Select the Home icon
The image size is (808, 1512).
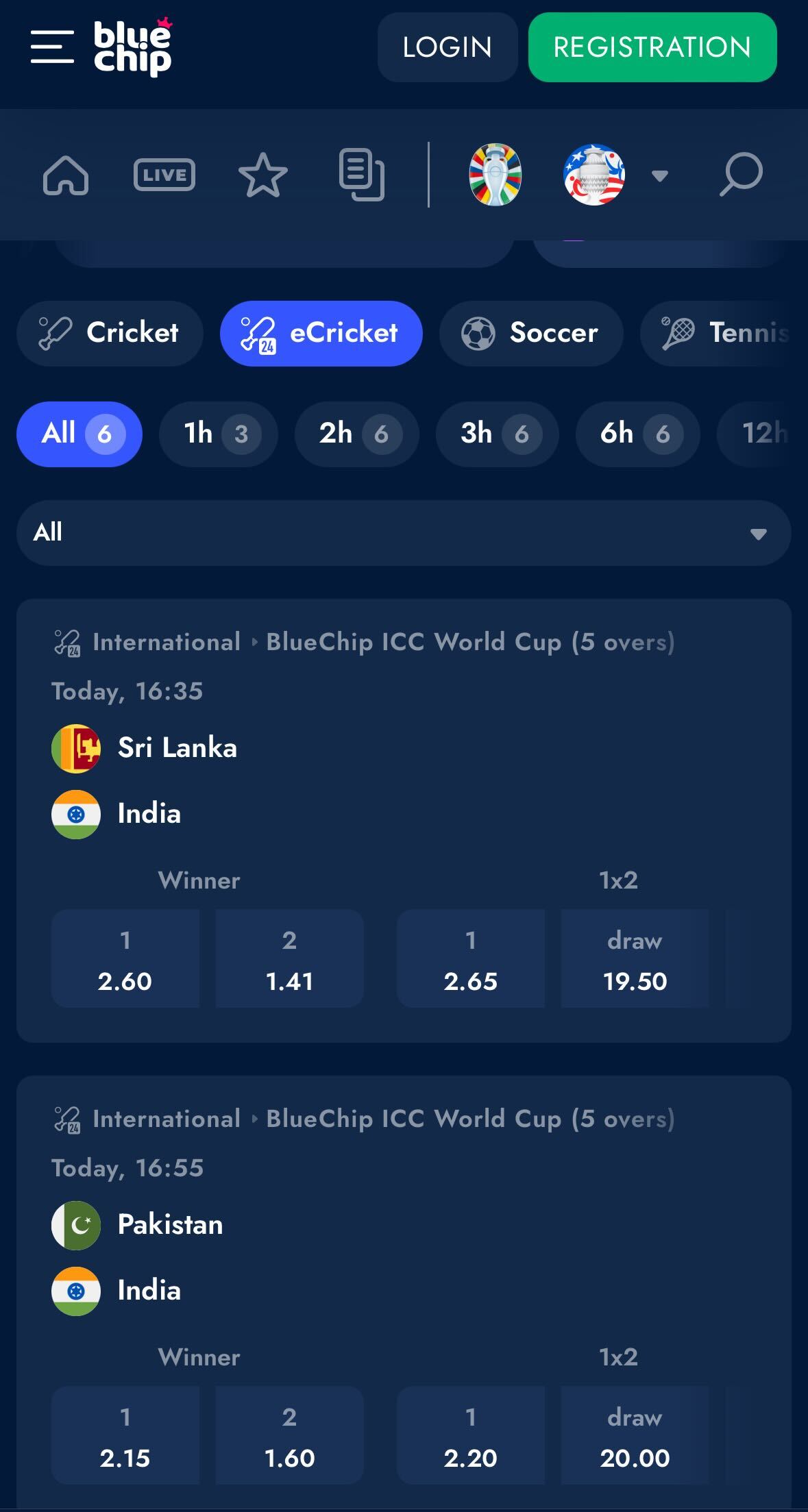(x=65, y=175)
